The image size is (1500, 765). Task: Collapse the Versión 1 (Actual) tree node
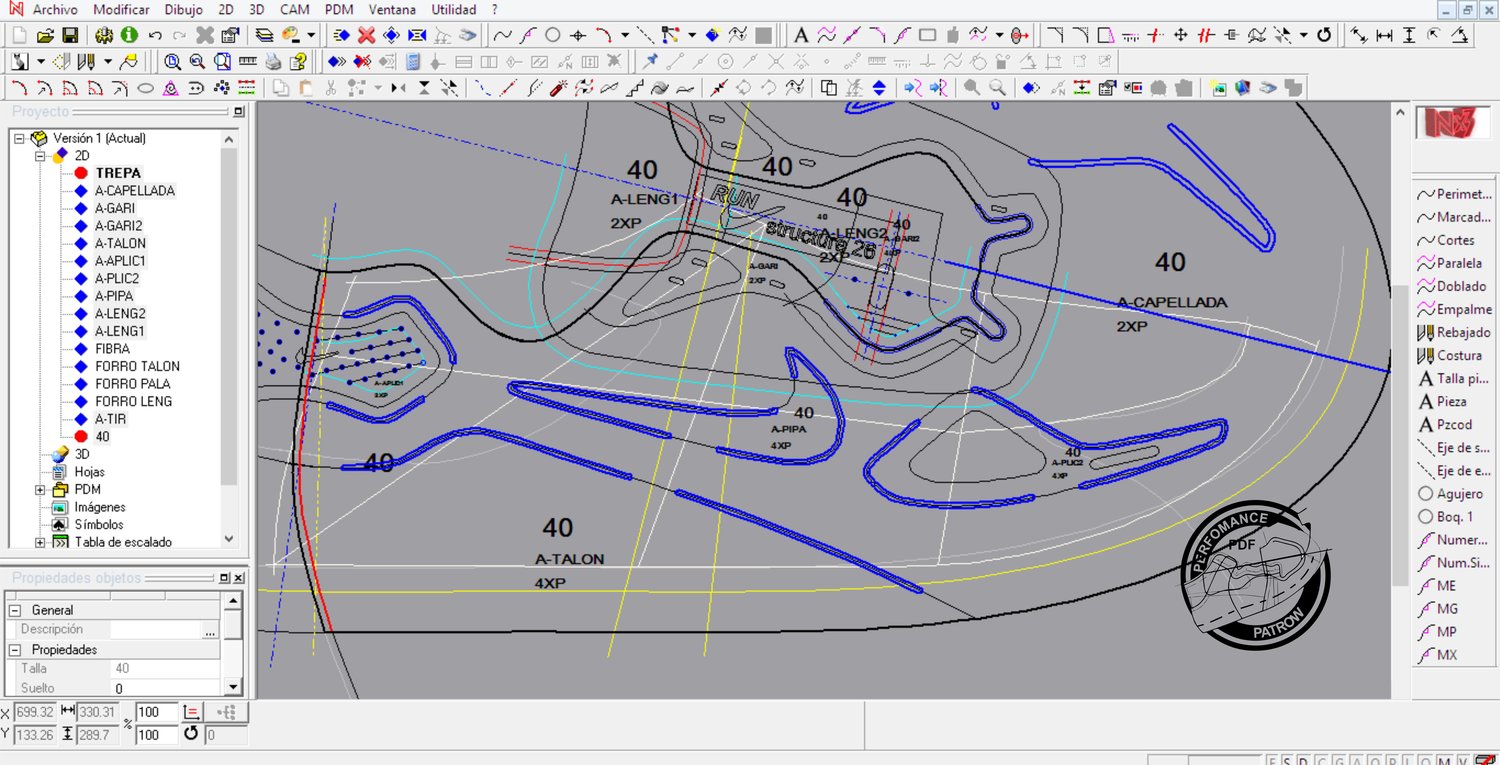click(x=19, y=138)
